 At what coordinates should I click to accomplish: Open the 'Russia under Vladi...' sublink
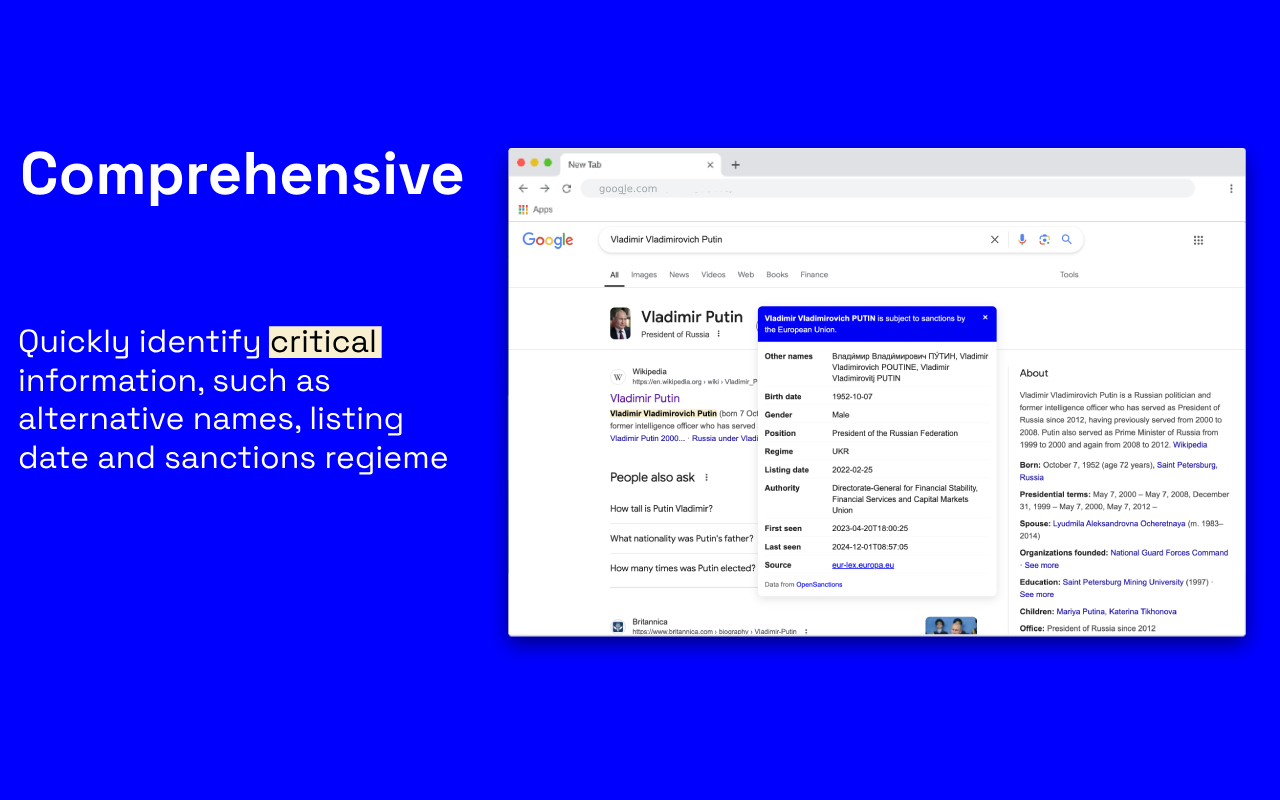click(x=725, y=438)
